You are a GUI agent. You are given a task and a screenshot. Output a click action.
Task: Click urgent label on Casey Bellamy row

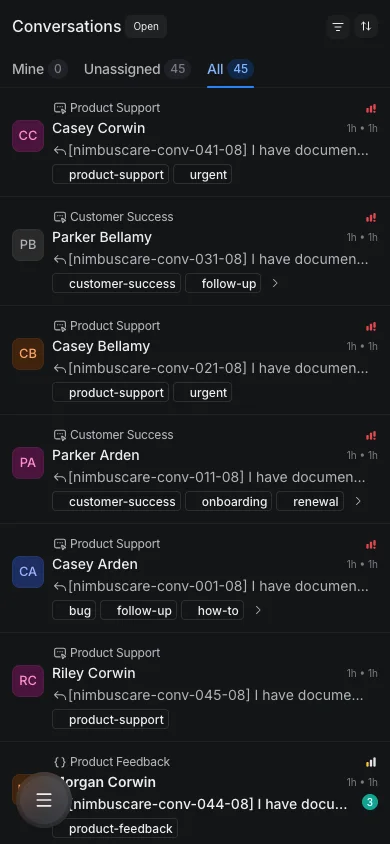click(203, 392)
